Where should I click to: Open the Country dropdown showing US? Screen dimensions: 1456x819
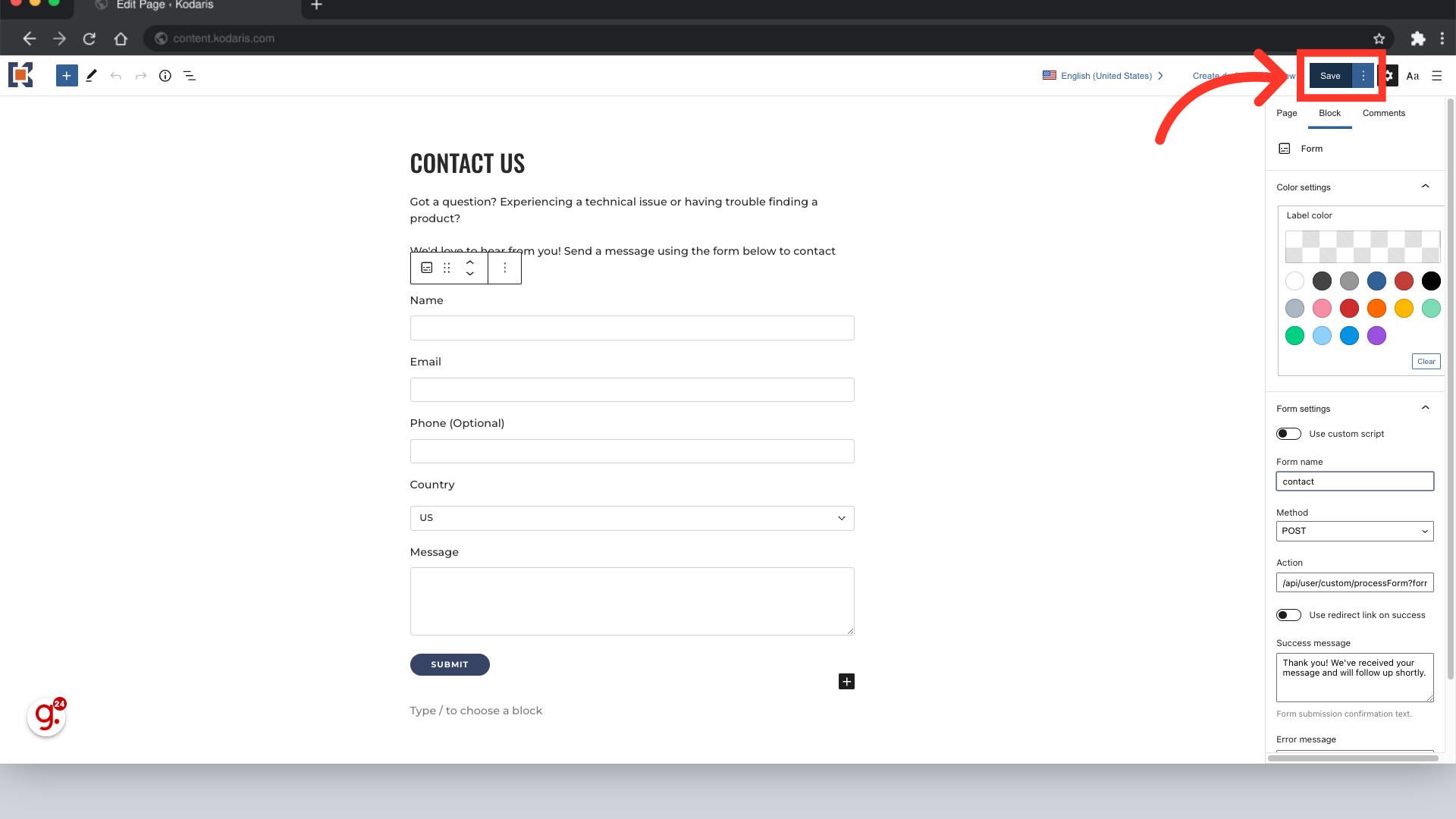[x=632, y=518]
